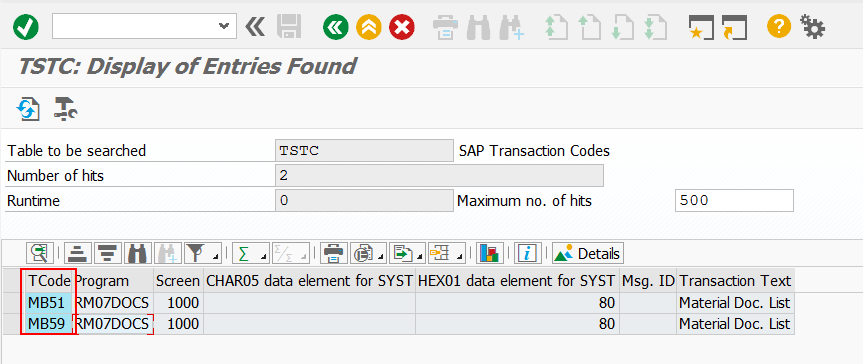Click Maximum no. of hits field
Viewport: 863px width, 364px height.
[734, 201]
